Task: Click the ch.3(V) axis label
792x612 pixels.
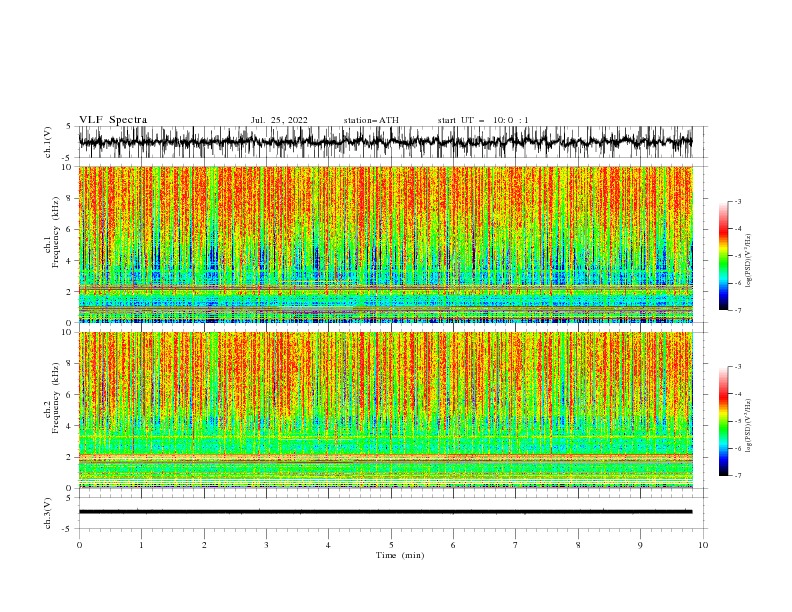Action: pyautogui.click(x=48, y=513)
